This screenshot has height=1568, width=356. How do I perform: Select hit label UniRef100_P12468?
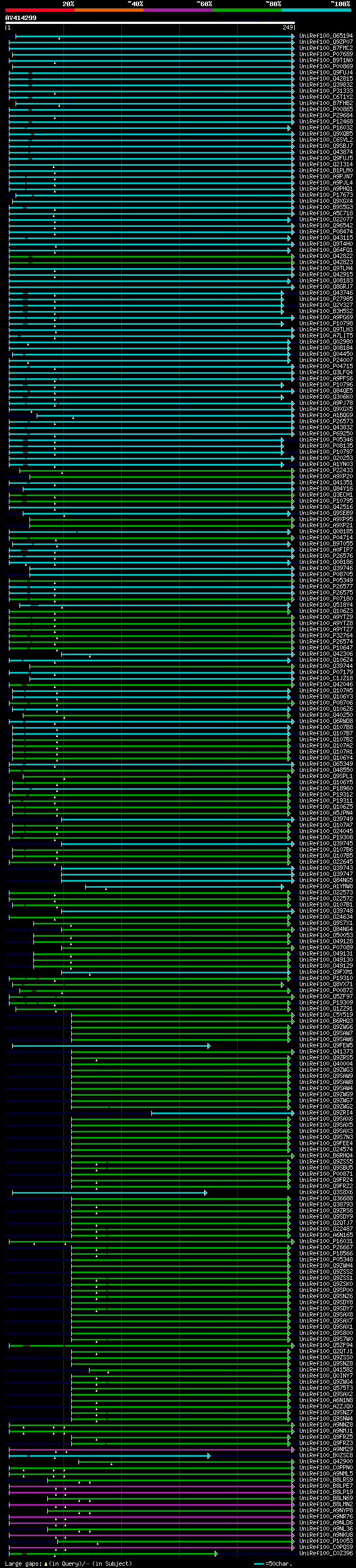pos(326,121)
